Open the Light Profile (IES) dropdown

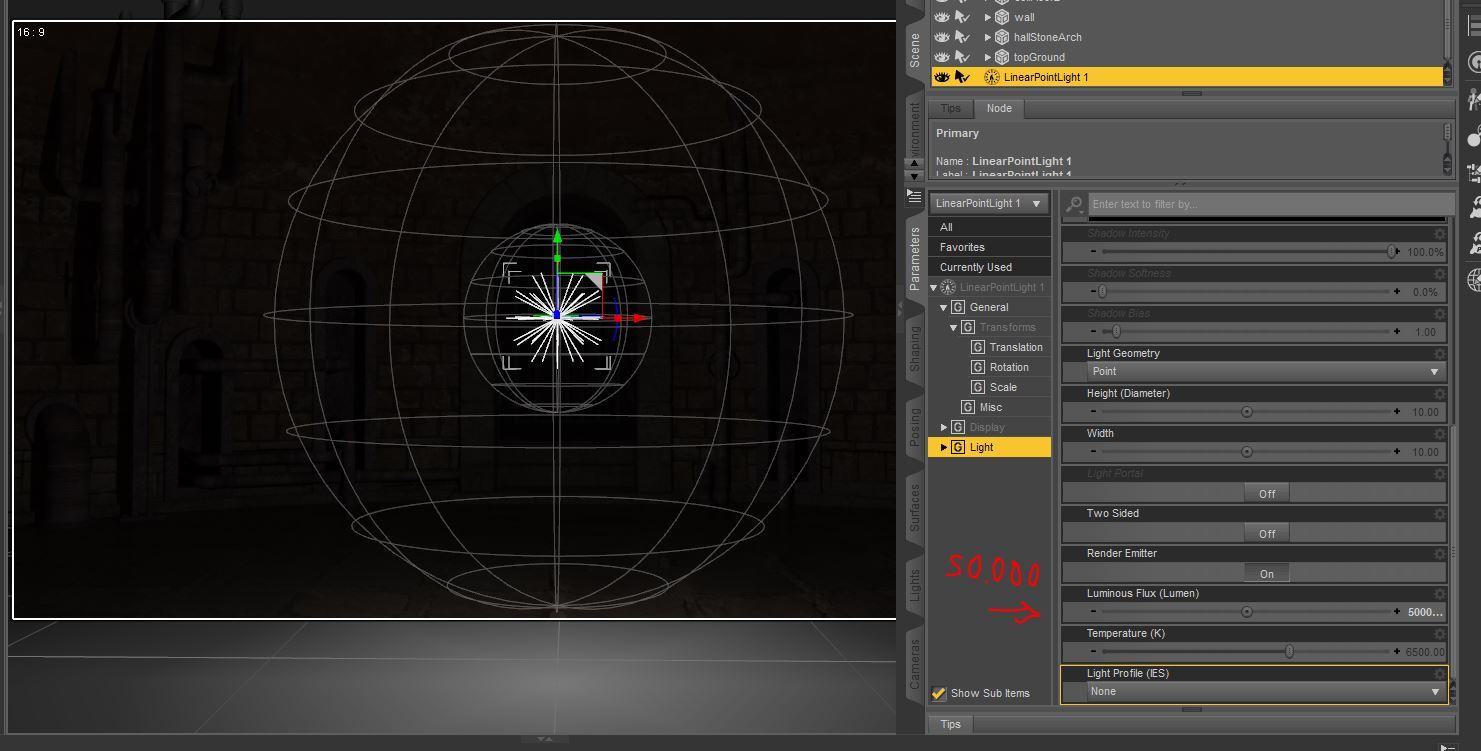(1266, 692)
